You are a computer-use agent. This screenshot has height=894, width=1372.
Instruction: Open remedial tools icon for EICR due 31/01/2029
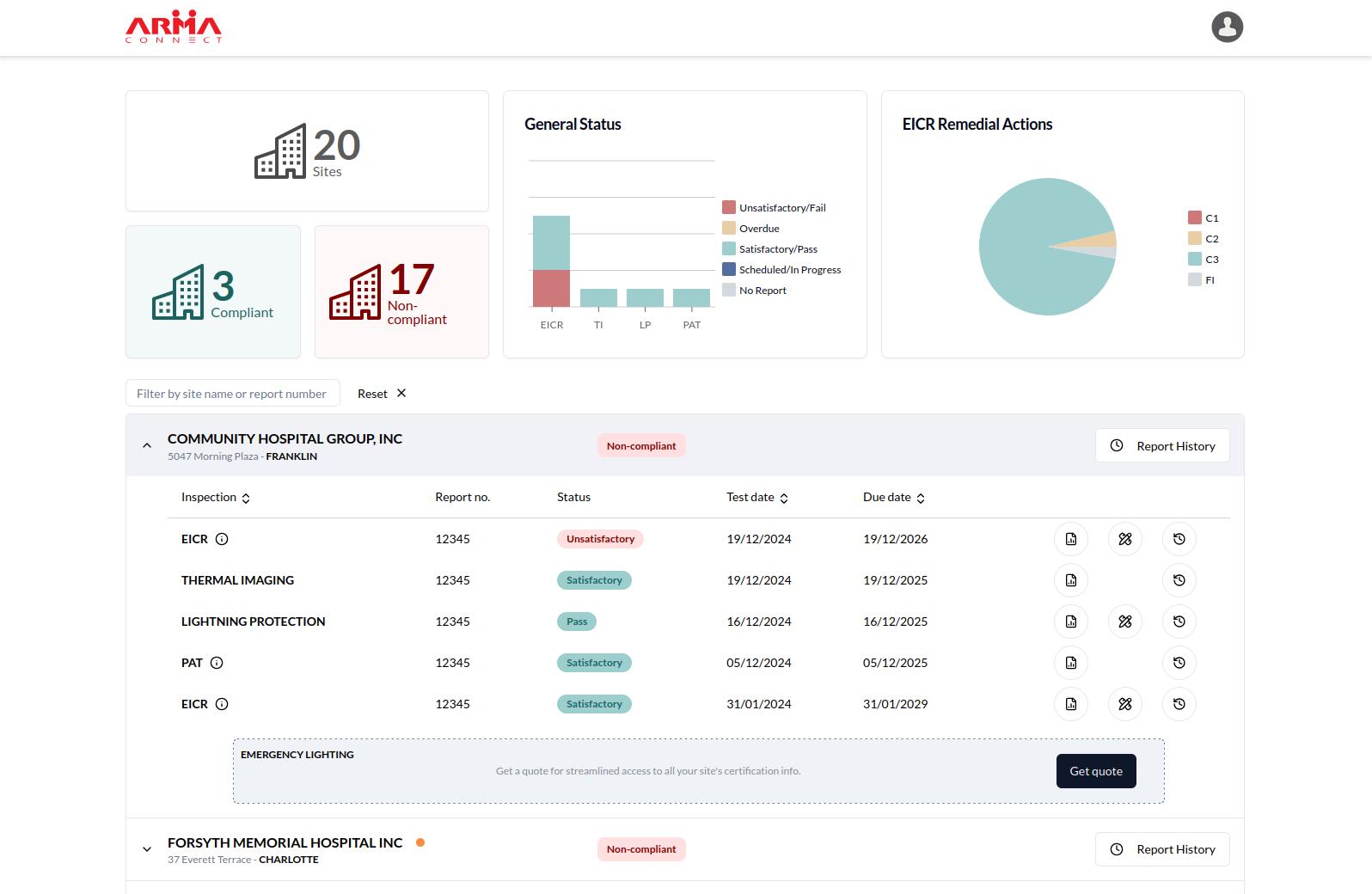coord(1125,704)
